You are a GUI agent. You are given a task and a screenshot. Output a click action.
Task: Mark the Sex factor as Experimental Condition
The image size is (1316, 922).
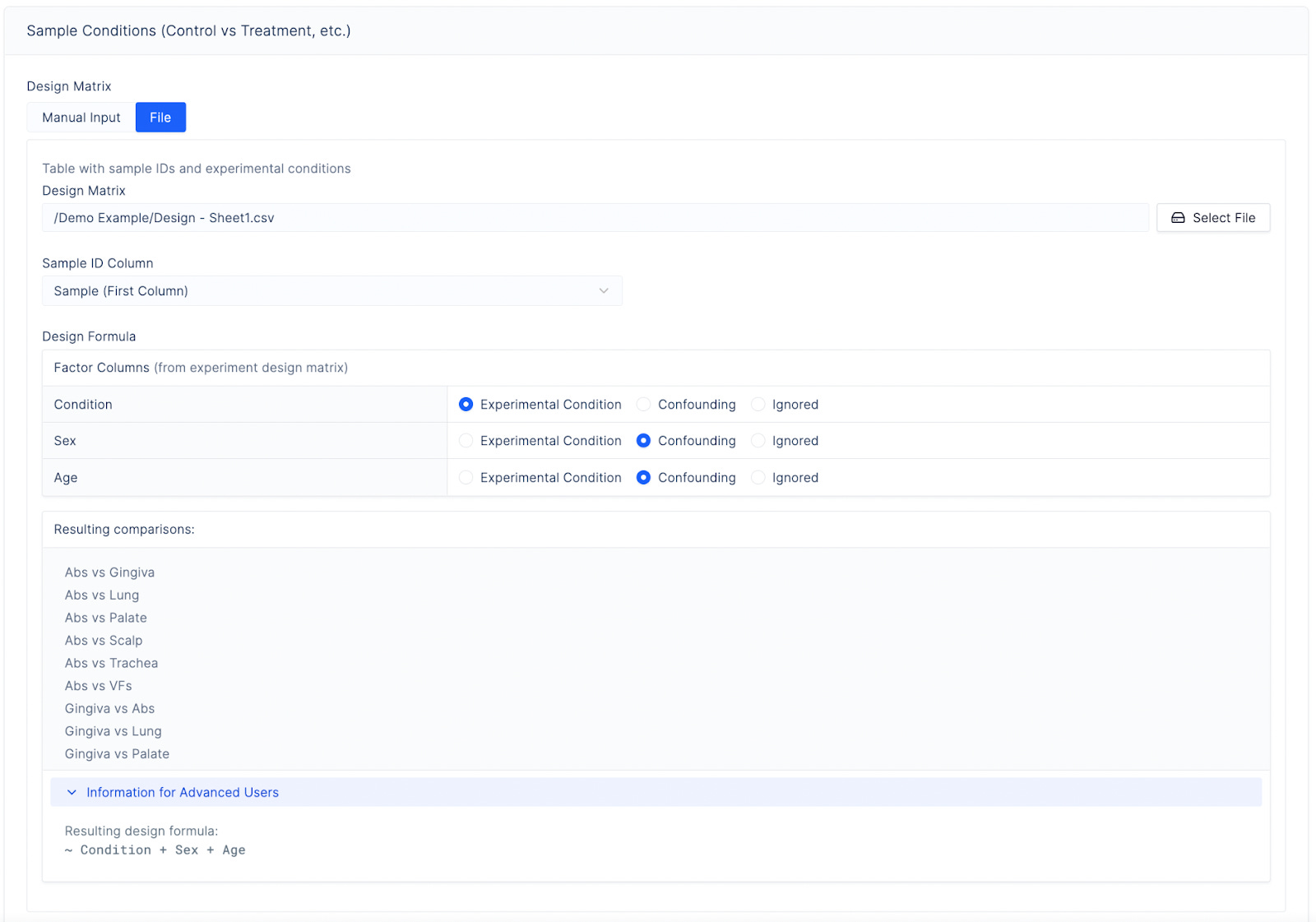466,440
